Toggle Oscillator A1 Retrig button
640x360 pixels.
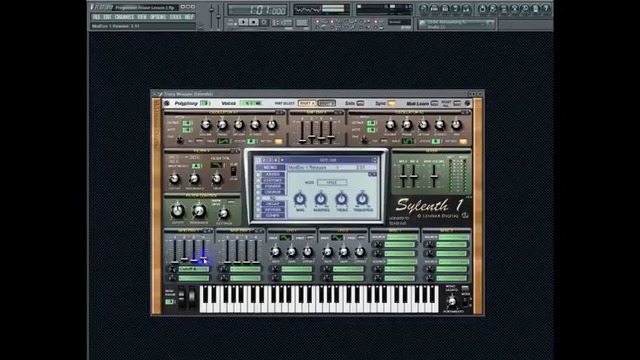(x=278, y=141)
